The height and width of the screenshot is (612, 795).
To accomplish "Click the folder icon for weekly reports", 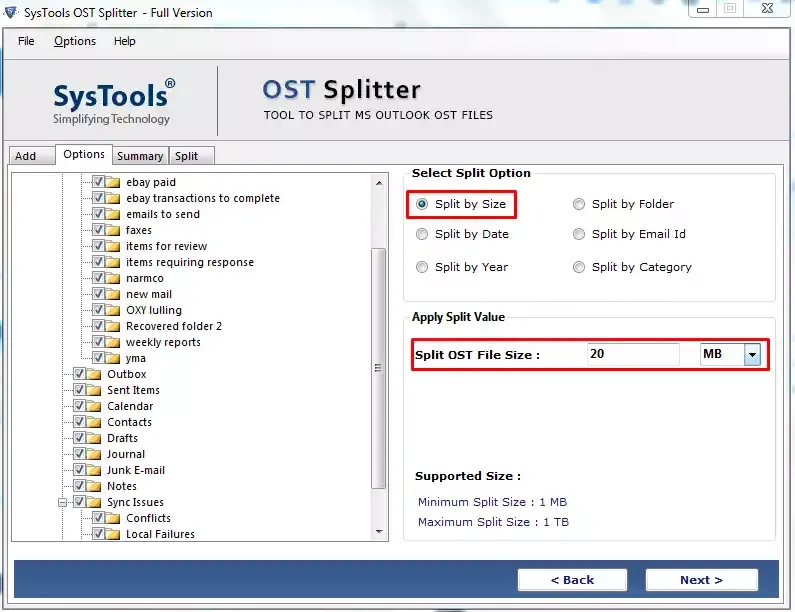I will tap(113, 342).
